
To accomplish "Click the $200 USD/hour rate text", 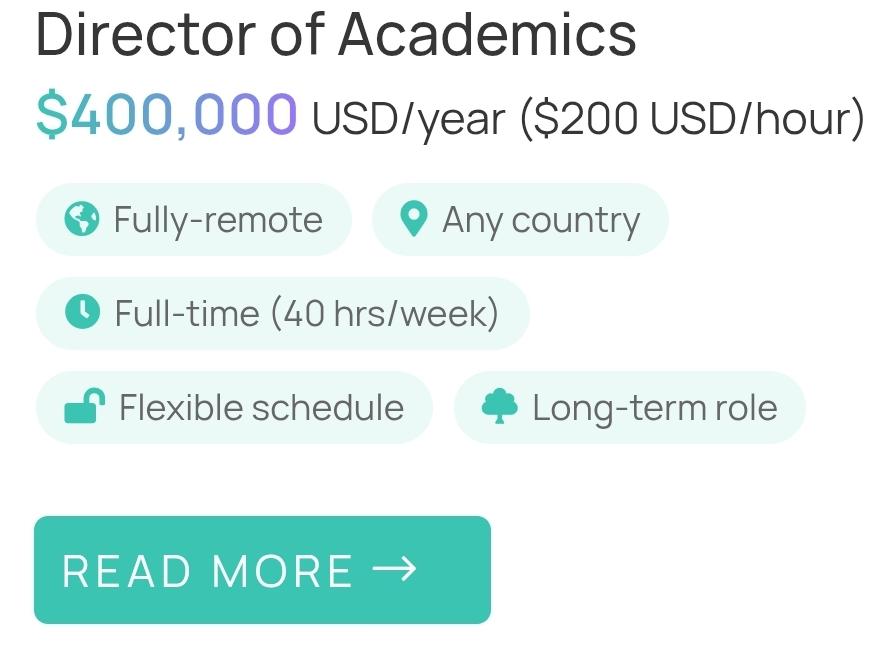I will (x=692, y=117).
